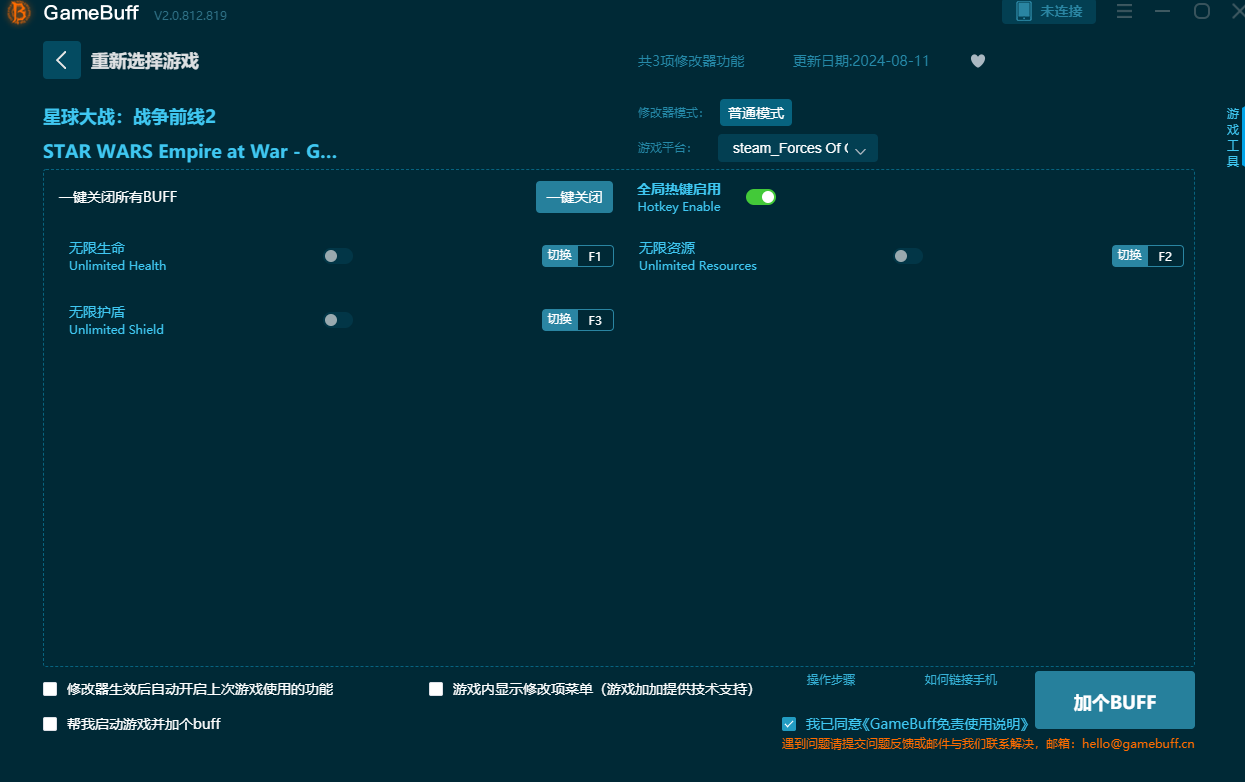This screenshot has width=1245, height=782.
Task: Open the steam_Forces platform dropdown
Action: point(798,148)
